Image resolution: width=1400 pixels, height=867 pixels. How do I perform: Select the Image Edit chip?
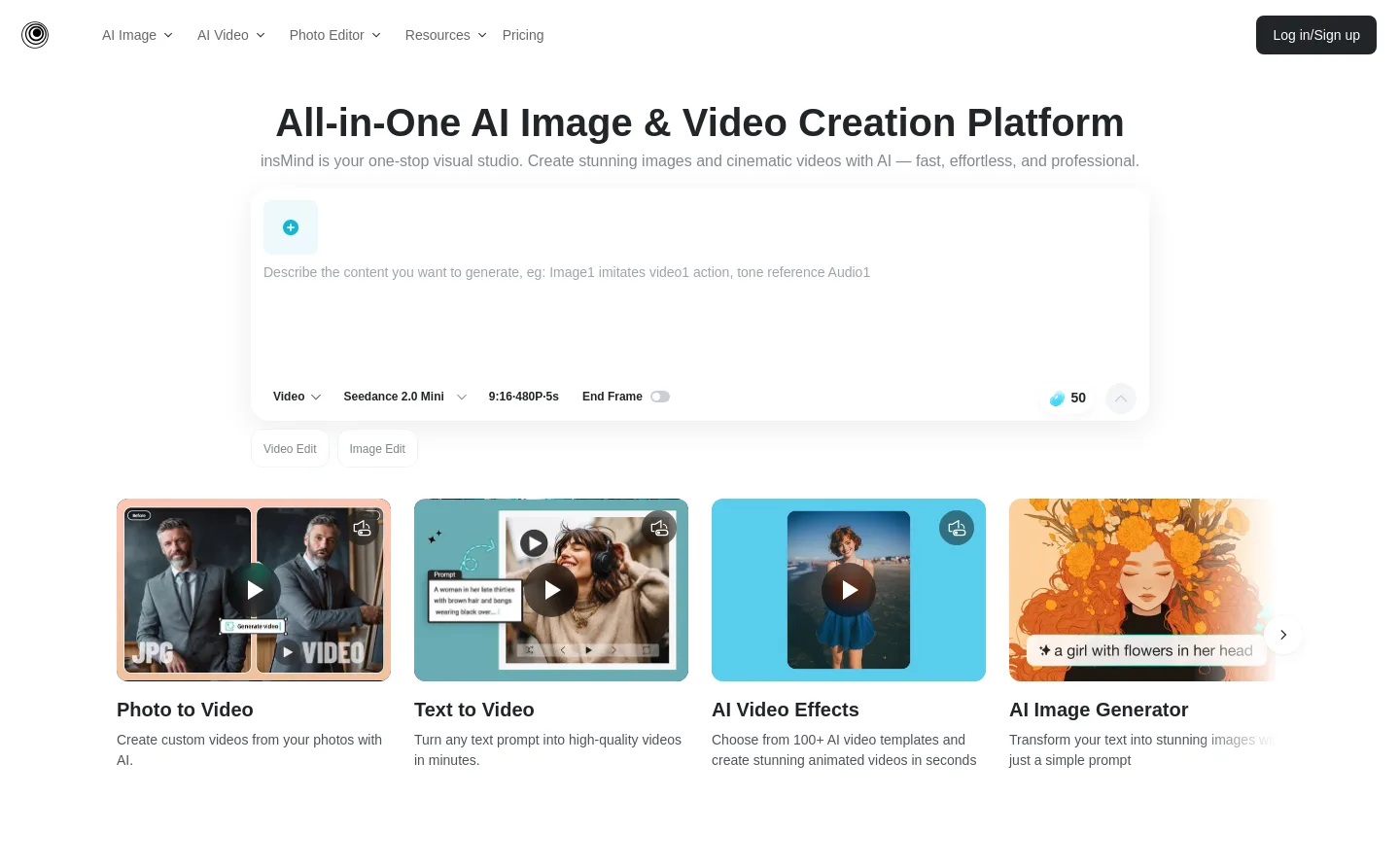point(377,449)
